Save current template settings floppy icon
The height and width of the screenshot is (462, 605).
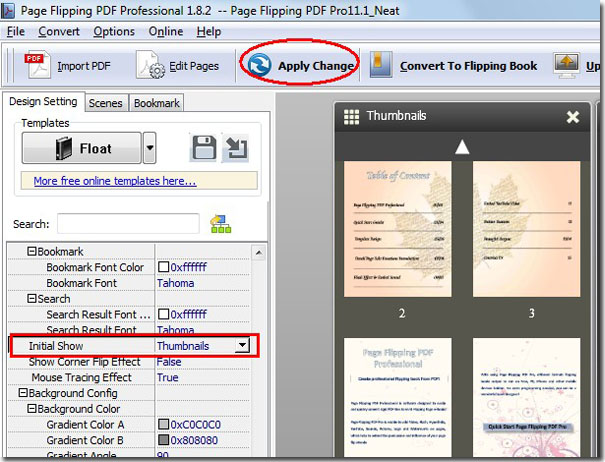204,147
